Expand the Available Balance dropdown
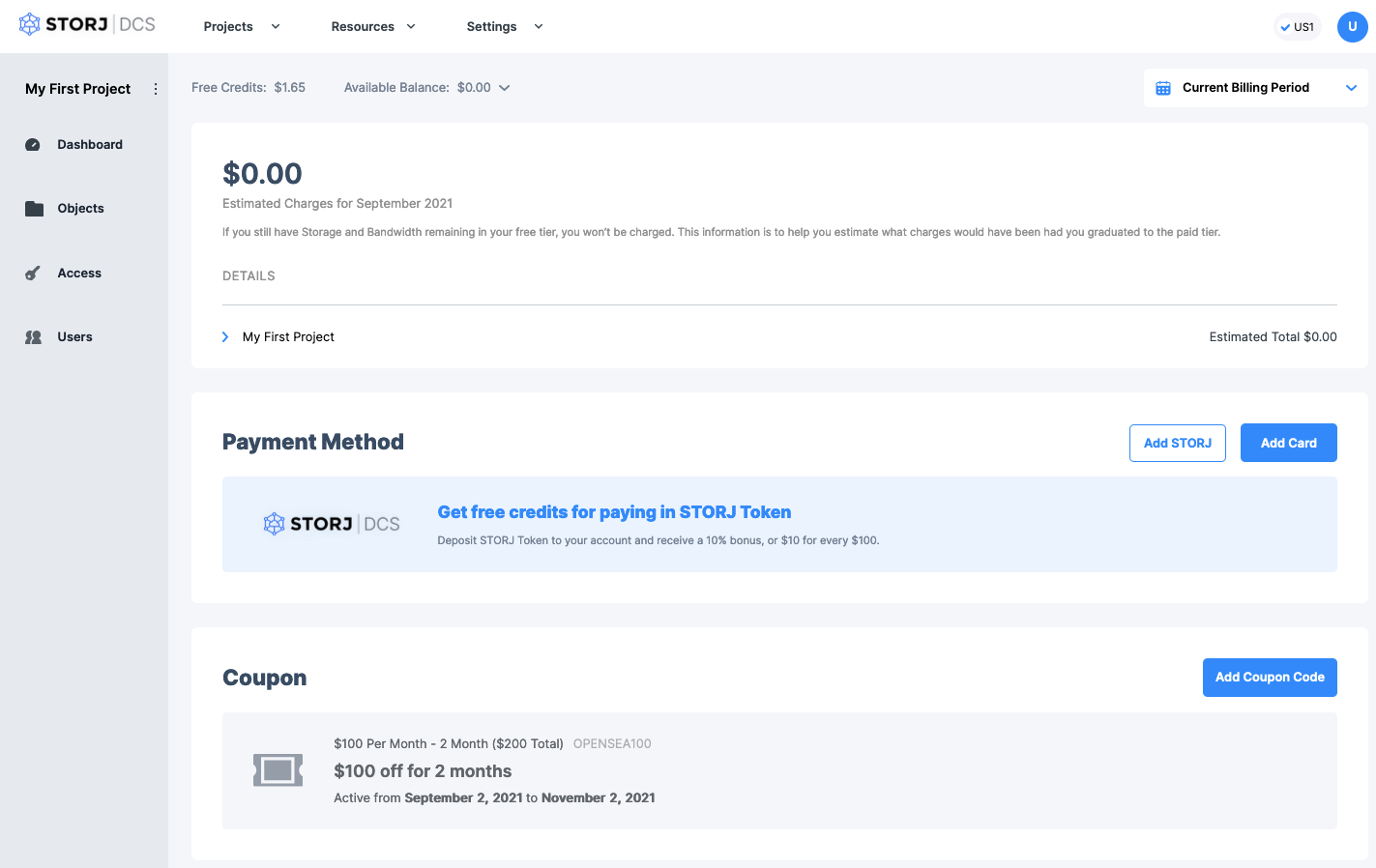Viewport: 1376px width, 868px height. pyautogui.click(x=426, y=88)
